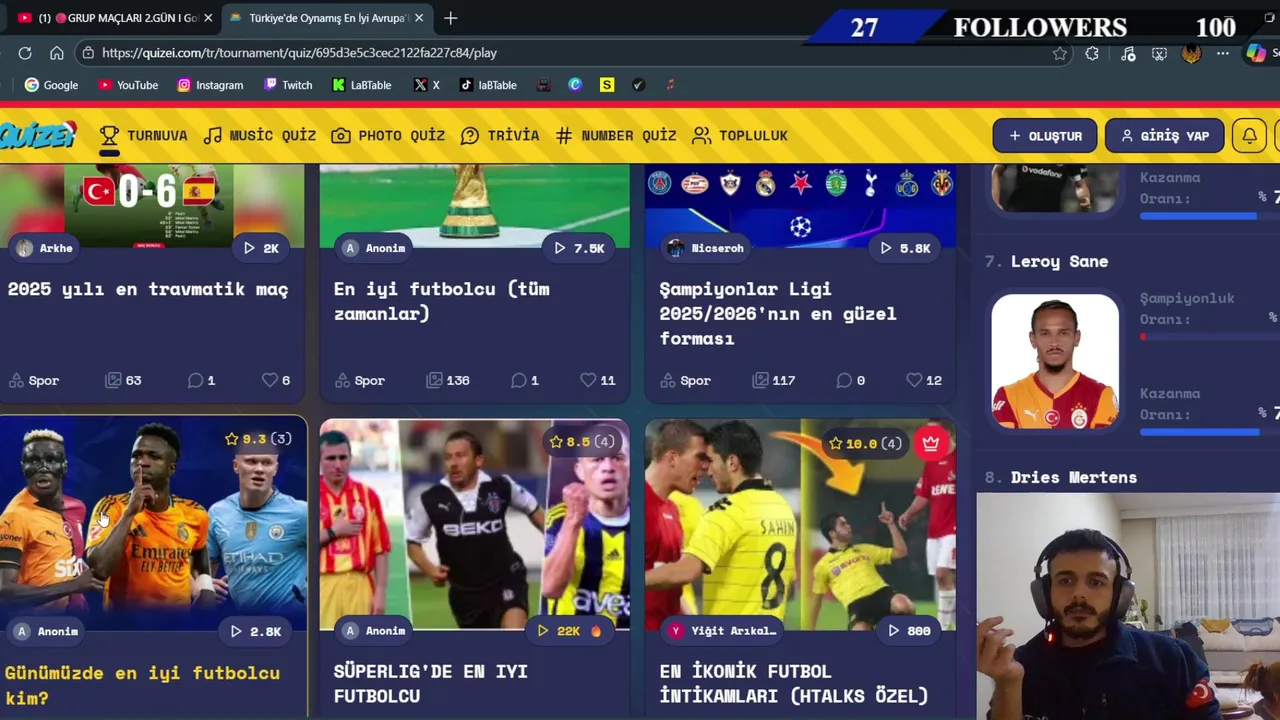Open the browser three-dots menu

1223,53
